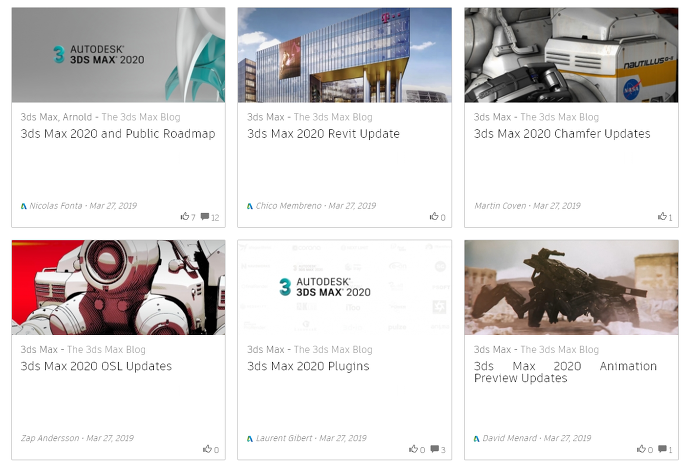The height and width of the screenshot is (465, 683).
Task: Open the OSL Updates red robot image
Action: pos(118,287)
